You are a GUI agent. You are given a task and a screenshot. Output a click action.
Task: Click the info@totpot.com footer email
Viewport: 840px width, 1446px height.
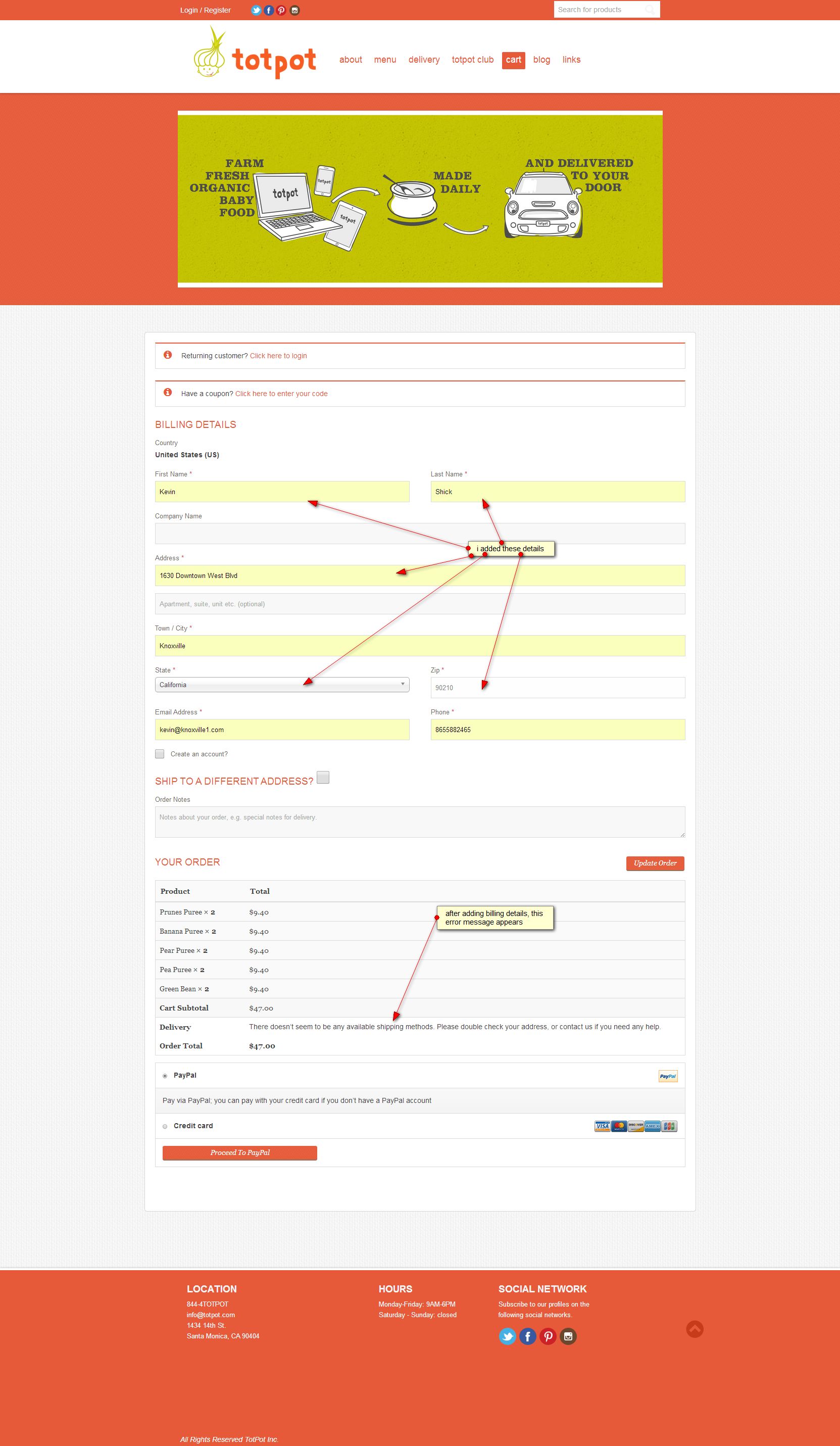click(x=211, y=1315)
